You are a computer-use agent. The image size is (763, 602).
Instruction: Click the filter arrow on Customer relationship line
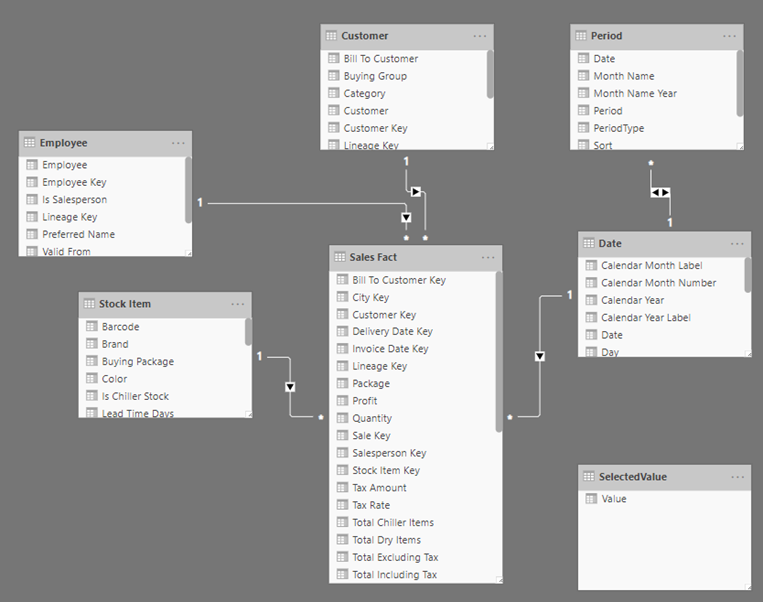[416, 190]
